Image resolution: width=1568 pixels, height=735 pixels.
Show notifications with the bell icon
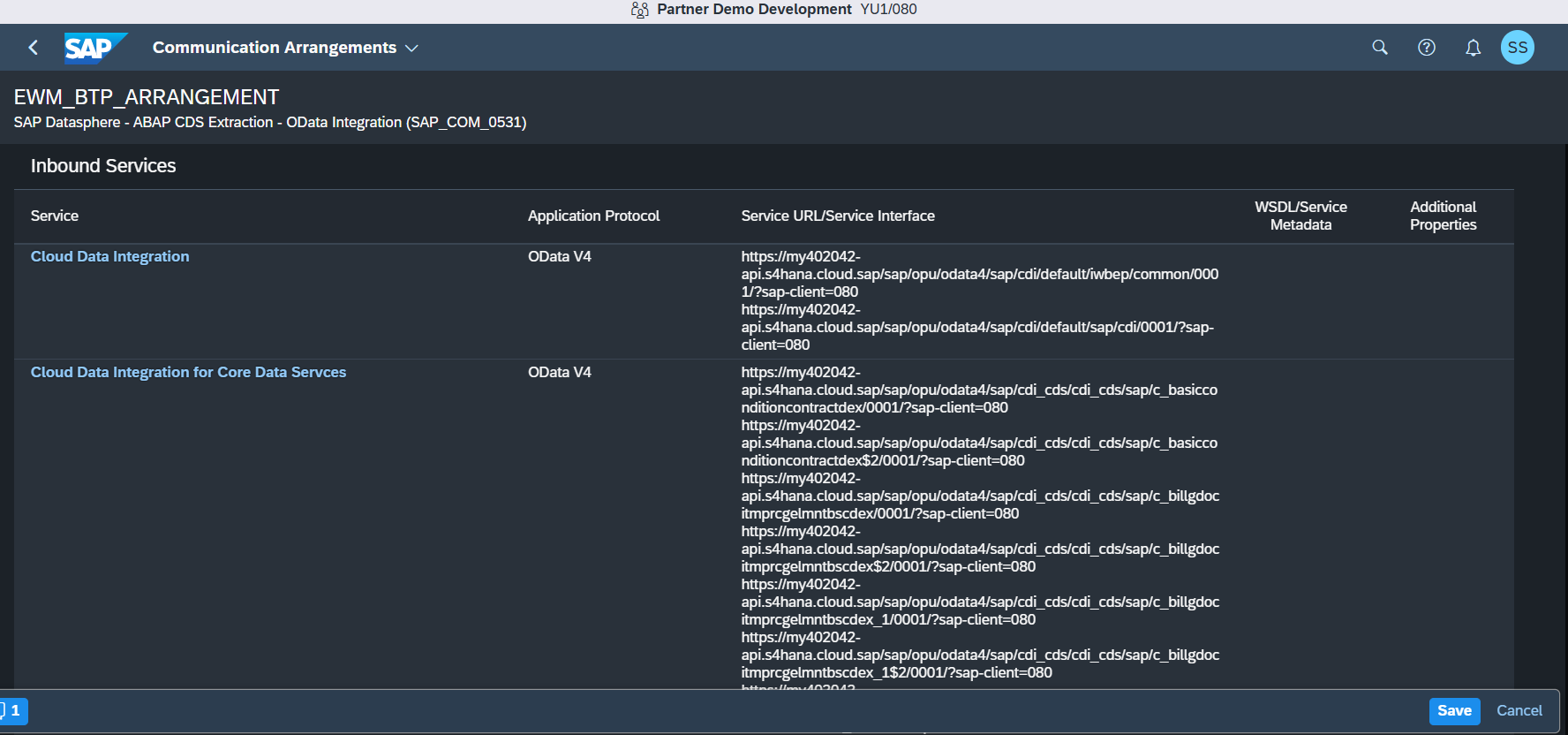tap(1474, 48)
